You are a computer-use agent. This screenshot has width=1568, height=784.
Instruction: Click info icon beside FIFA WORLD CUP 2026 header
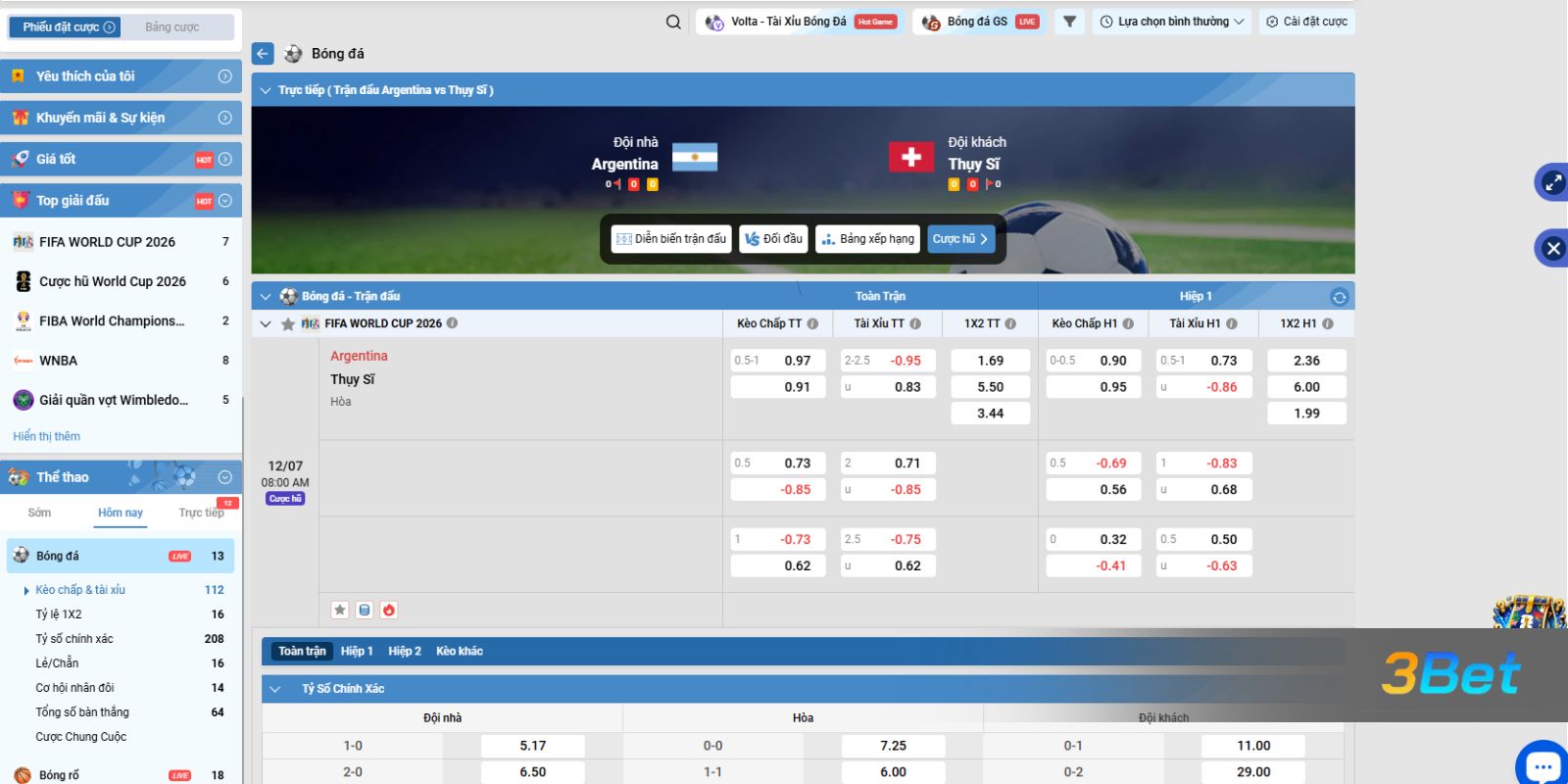coord(452,323)
